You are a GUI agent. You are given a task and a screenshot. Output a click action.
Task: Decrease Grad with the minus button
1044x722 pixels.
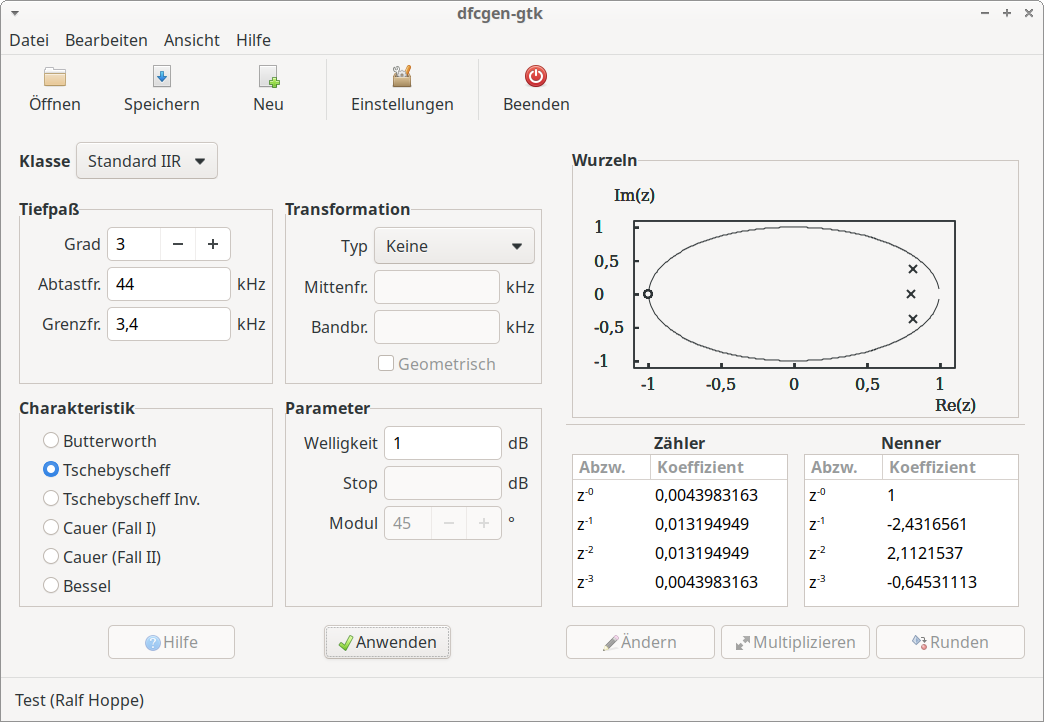tap(177, 244)
